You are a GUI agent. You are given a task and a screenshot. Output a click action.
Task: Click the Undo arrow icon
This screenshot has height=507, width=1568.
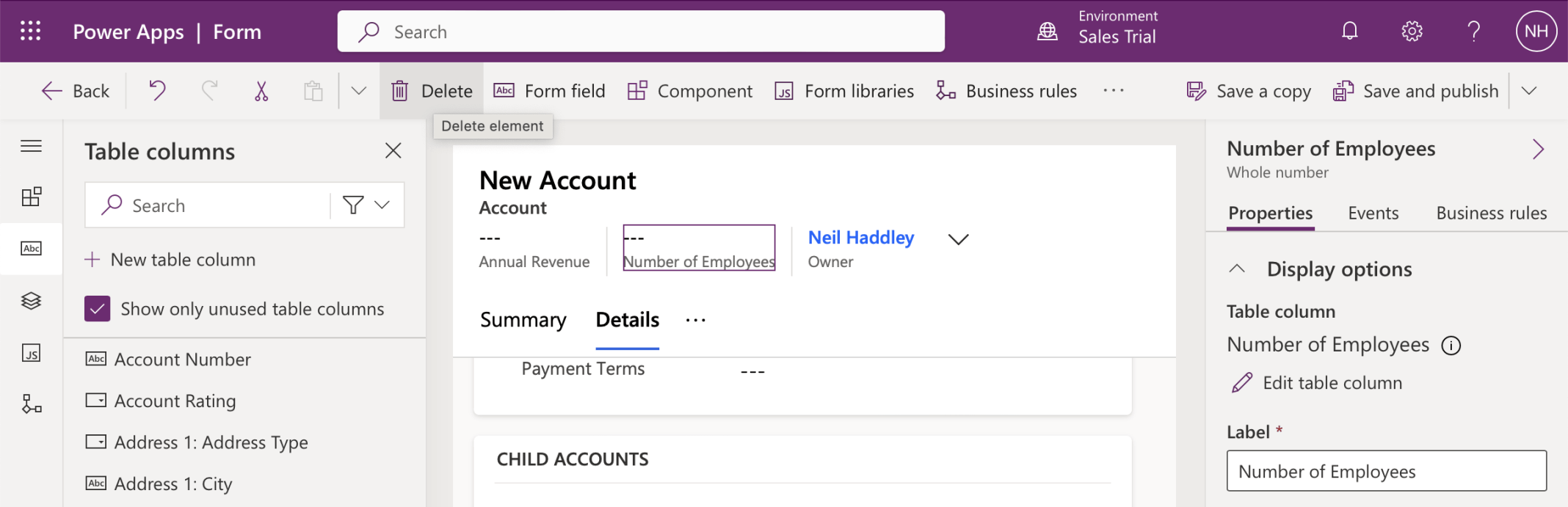[157, 91]
